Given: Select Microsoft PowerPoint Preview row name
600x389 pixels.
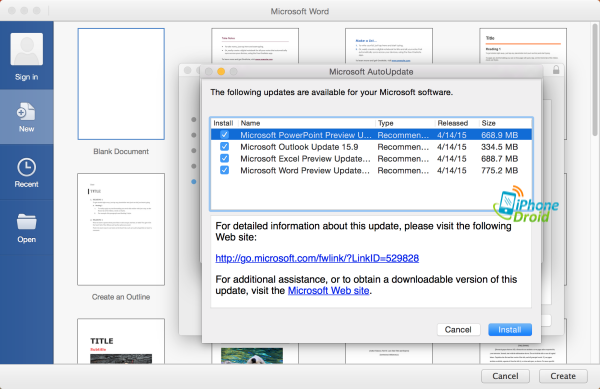Looking at the screenshot, I should 306,135.
